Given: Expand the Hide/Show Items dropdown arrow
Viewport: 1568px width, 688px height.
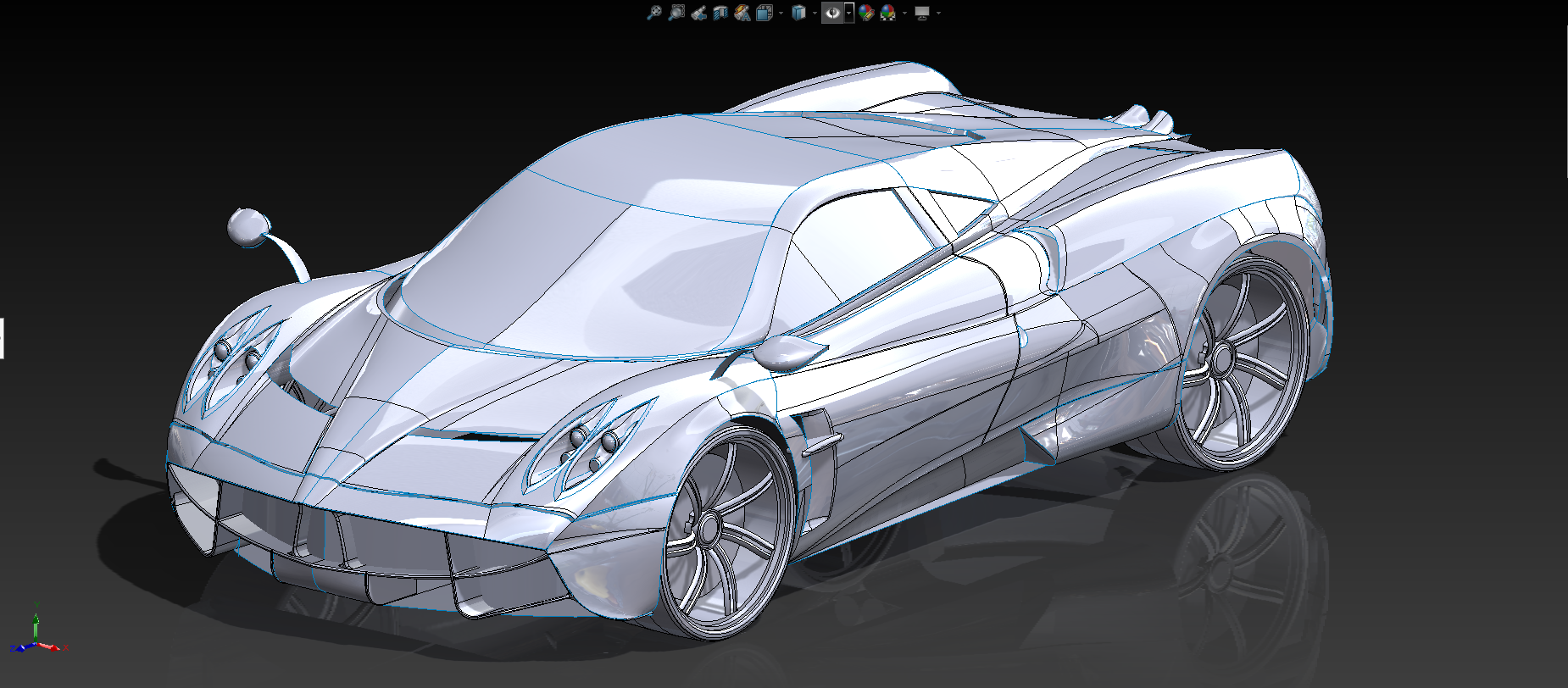Looking at the screenshot, I should (x=849, y=13).
